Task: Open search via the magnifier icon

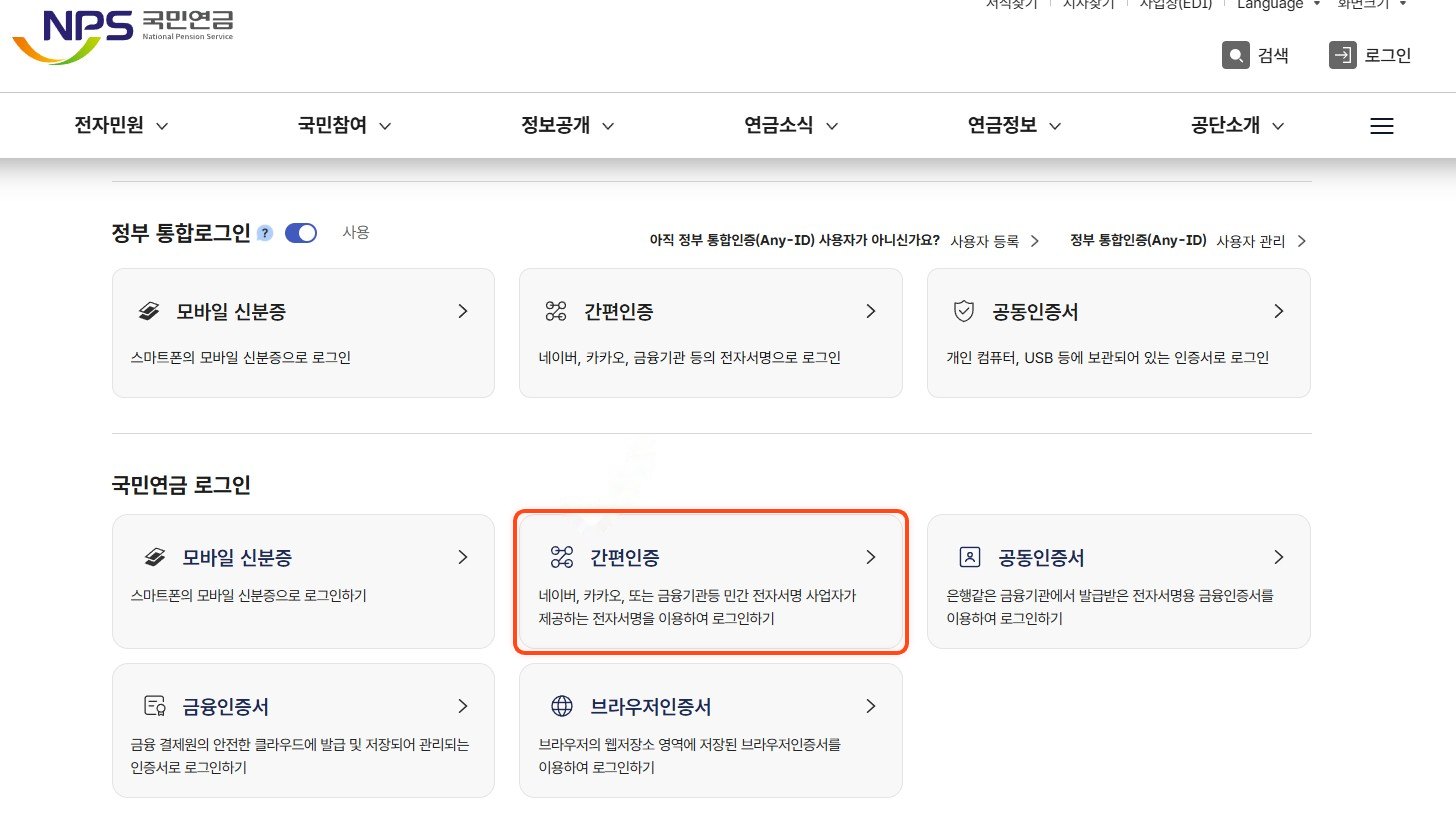Action: [1236, 55]
